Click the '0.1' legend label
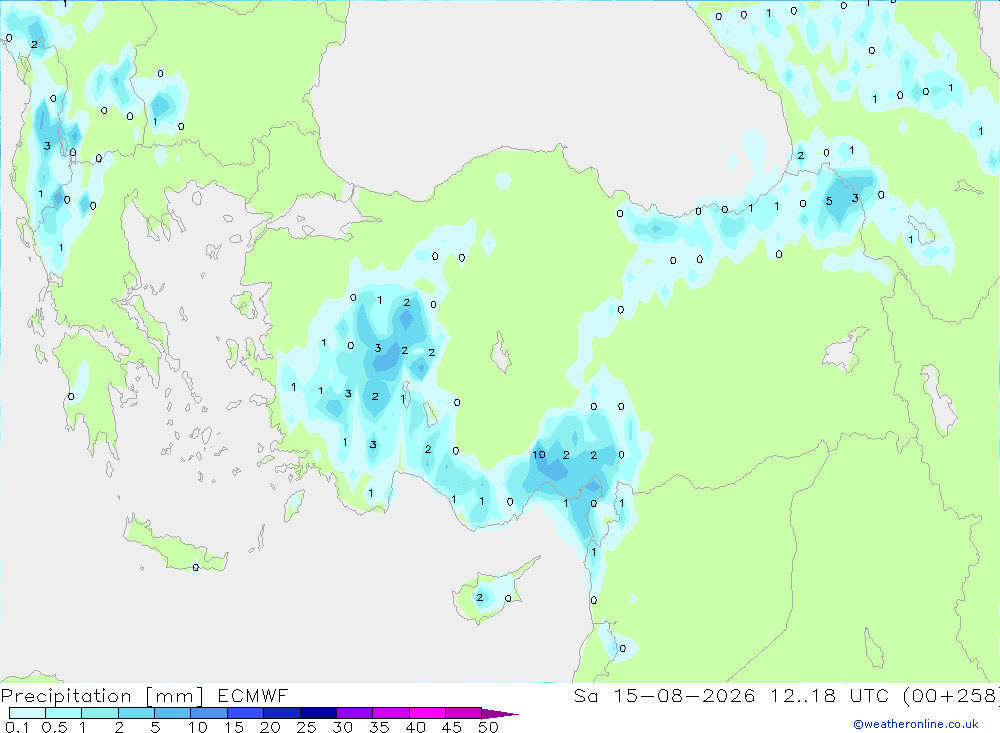 (17, 727)
